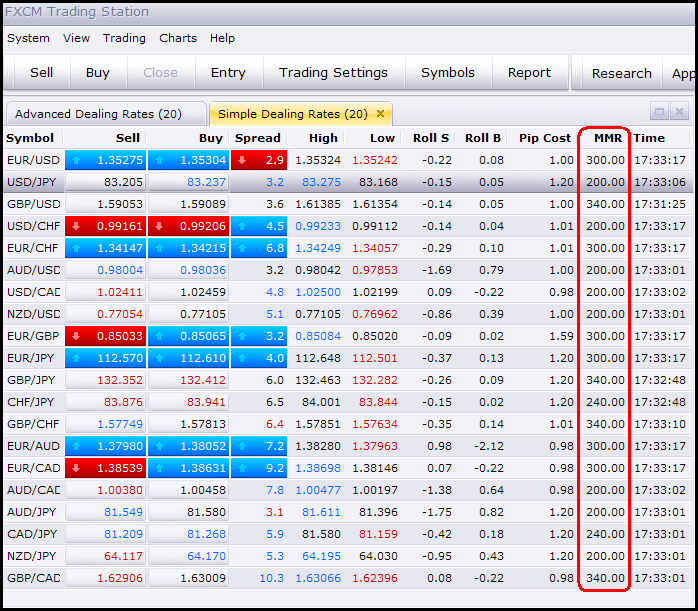The height and width of the screenshot is (611, 698).
Task: Click USD/CAD buy price 1.02459
Action: tap(188, 292)
